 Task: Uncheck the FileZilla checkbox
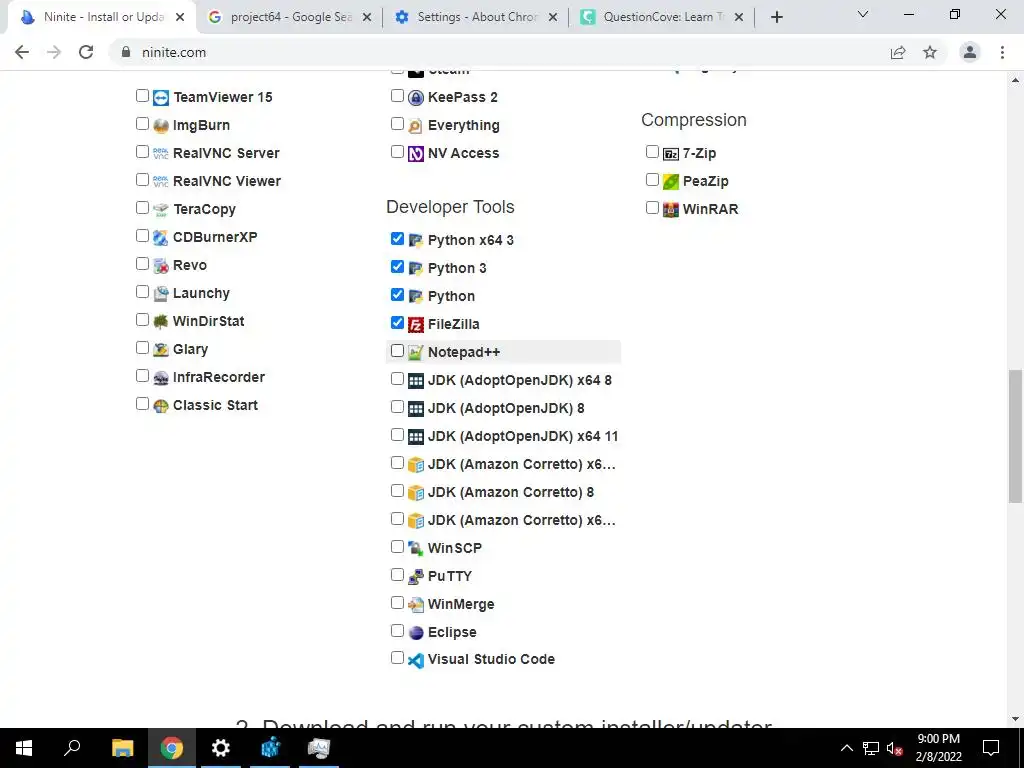click(x=397, y=323)
